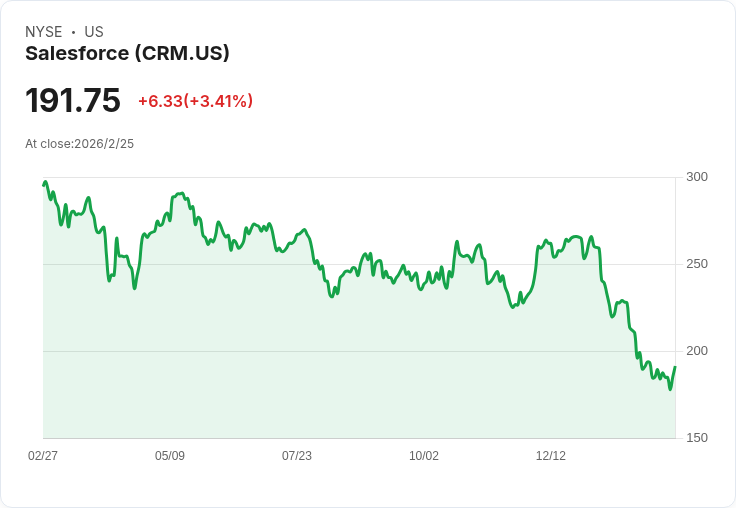Click the first point at the chart line's left end
Screen dimensions: 736x508
click(x=44, y=184)
